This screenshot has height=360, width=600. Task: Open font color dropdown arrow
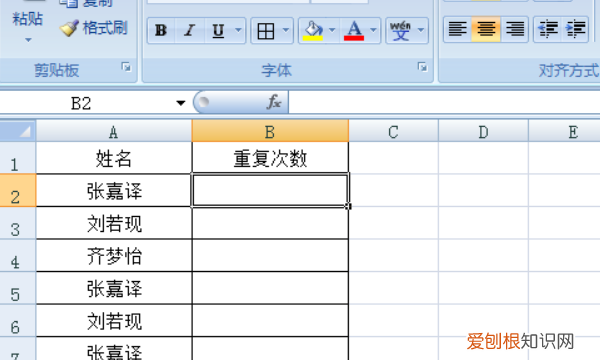tap(373, 30)
